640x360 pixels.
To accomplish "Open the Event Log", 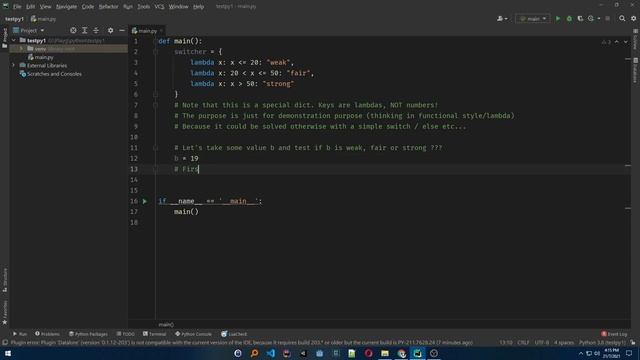I will 614,334.
